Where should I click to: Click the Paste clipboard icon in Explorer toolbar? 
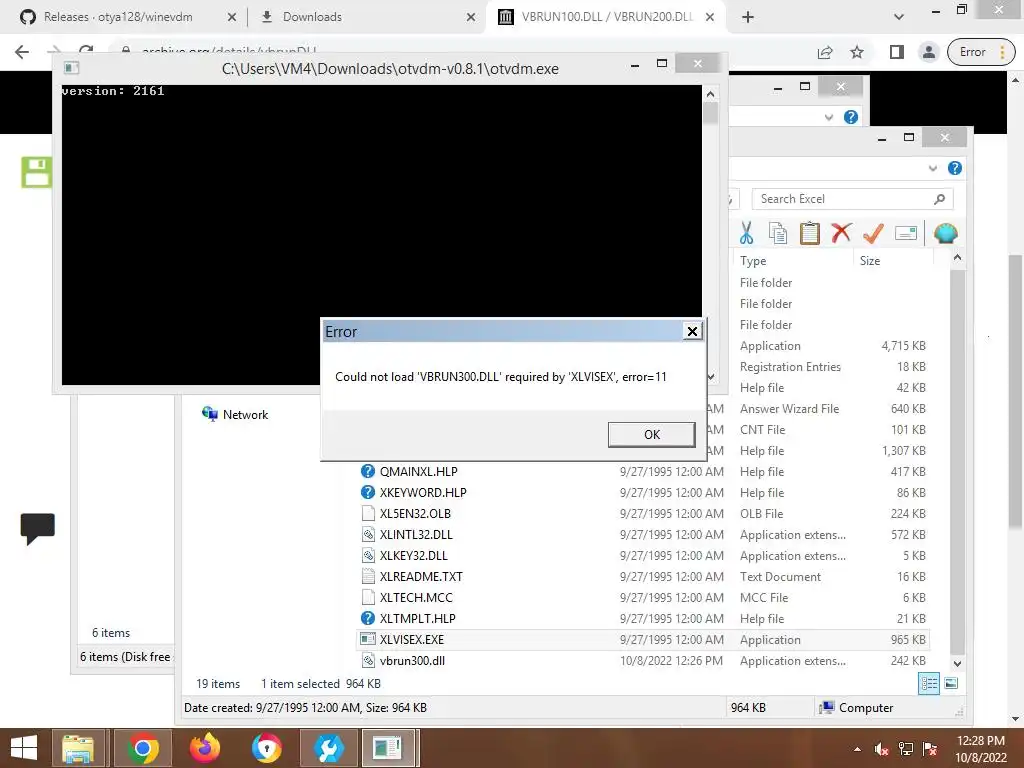coord(809,233)
